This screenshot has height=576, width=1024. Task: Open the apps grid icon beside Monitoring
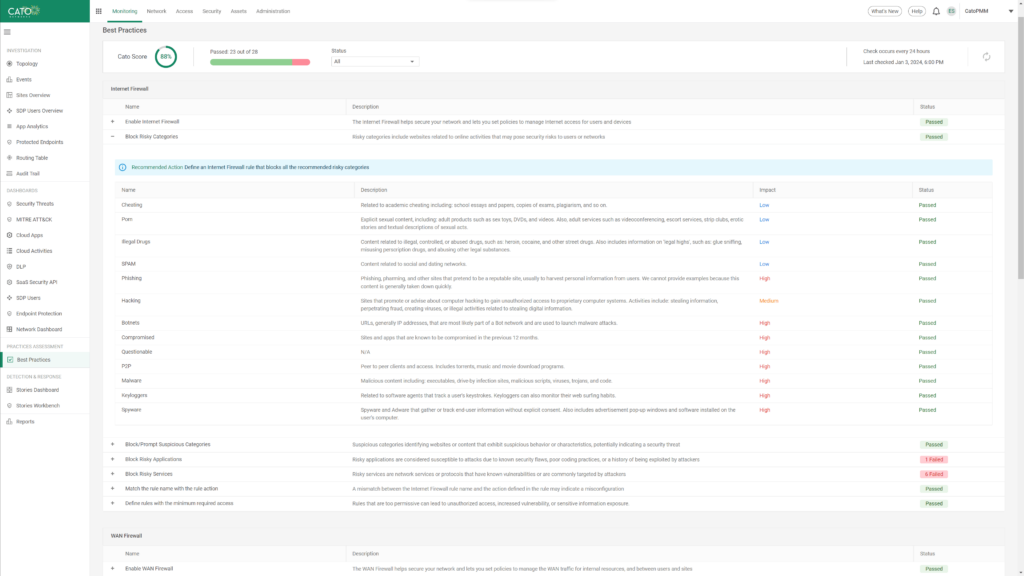[97, 10]
